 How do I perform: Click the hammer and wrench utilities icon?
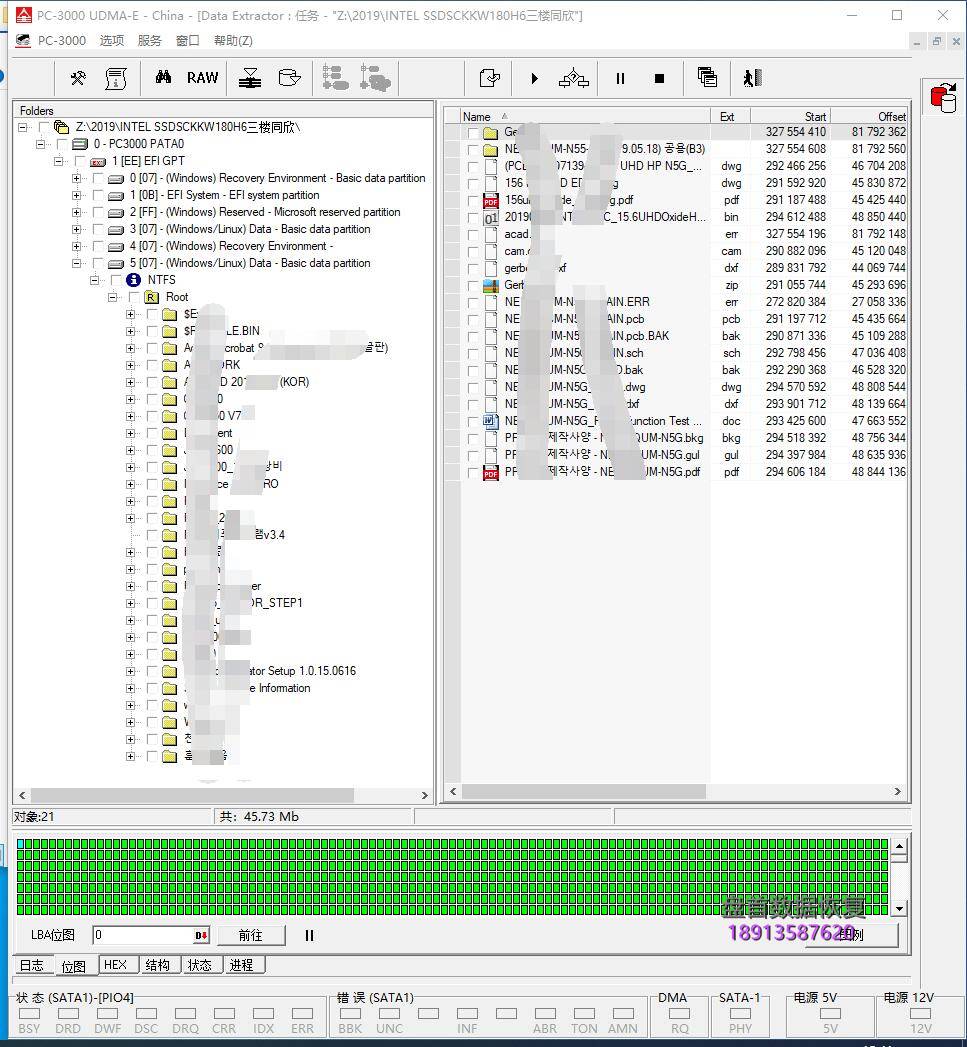[x=78, y=78]
